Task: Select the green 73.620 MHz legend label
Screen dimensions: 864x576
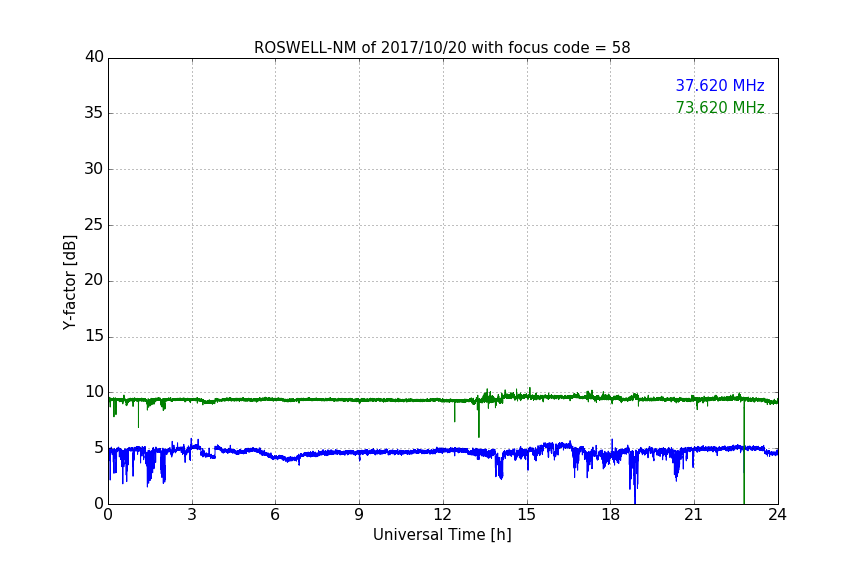Action: click(720, 107)
